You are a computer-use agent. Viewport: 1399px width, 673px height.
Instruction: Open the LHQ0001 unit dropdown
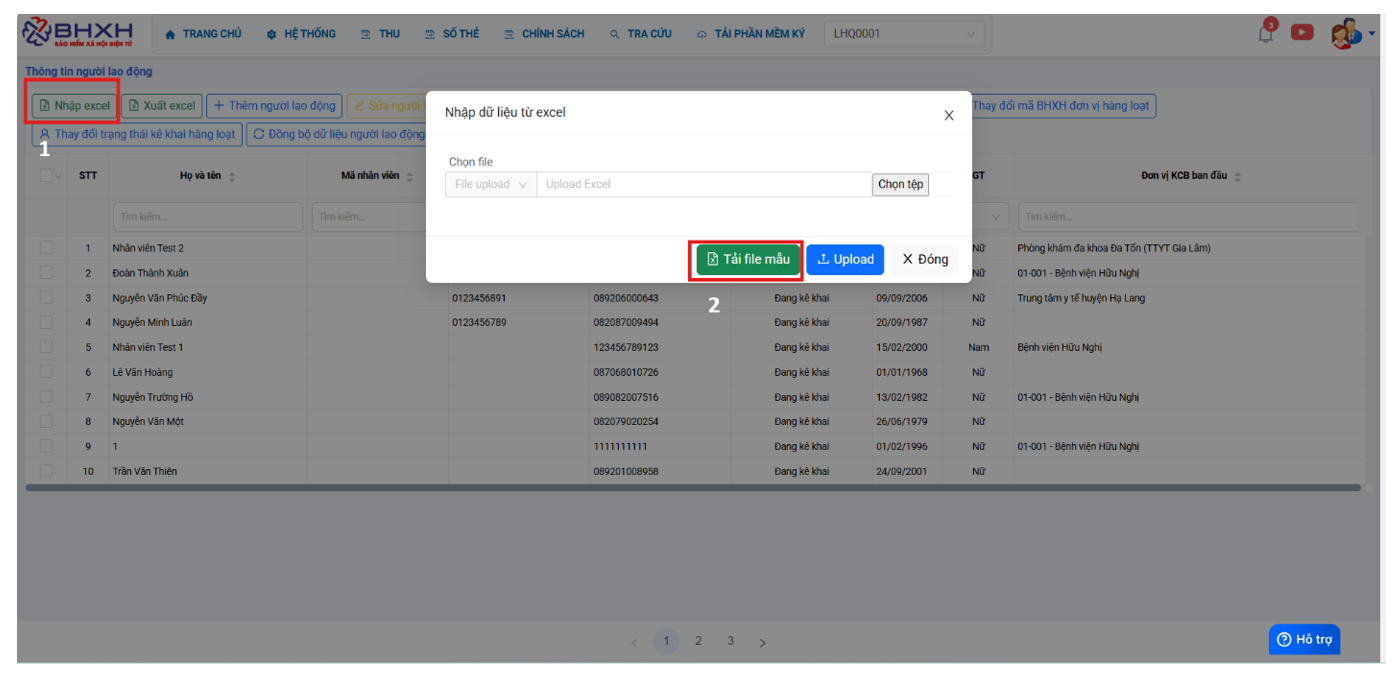coord(903,34)
